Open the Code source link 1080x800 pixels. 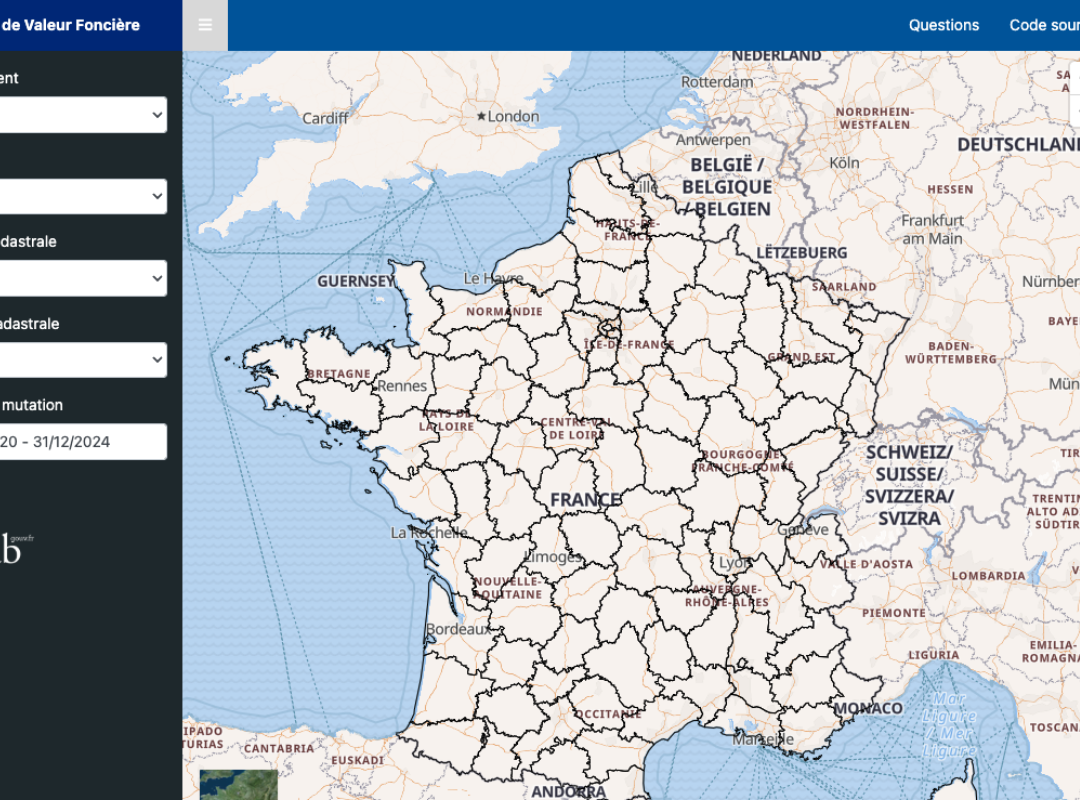tap(1044, 25)
